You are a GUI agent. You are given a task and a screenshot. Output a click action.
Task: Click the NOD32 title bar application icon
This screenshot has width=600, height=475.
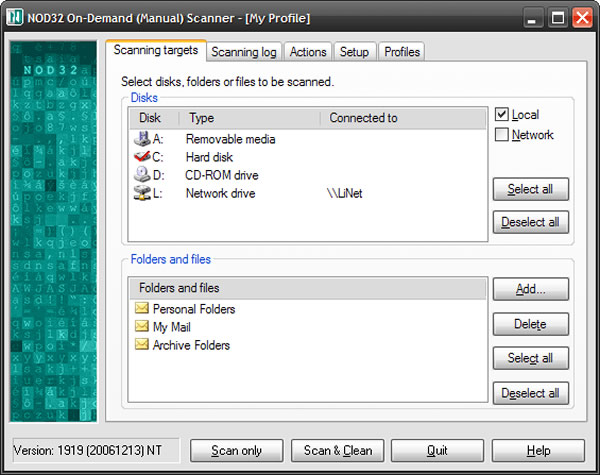[x=15, y=17]
